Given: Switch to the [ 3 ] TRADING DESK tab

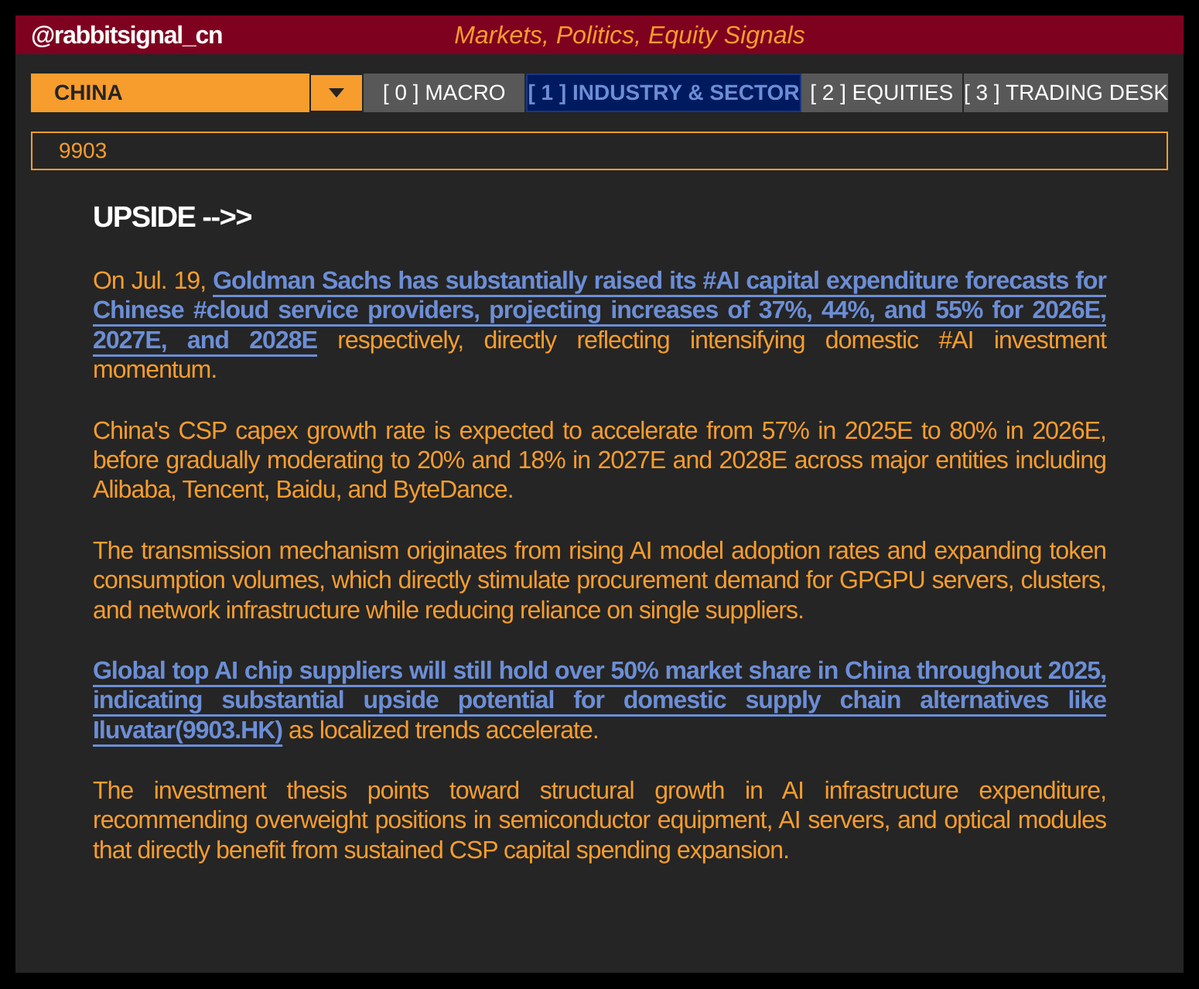Looking at the screenshot, I should pos(1065,93).
